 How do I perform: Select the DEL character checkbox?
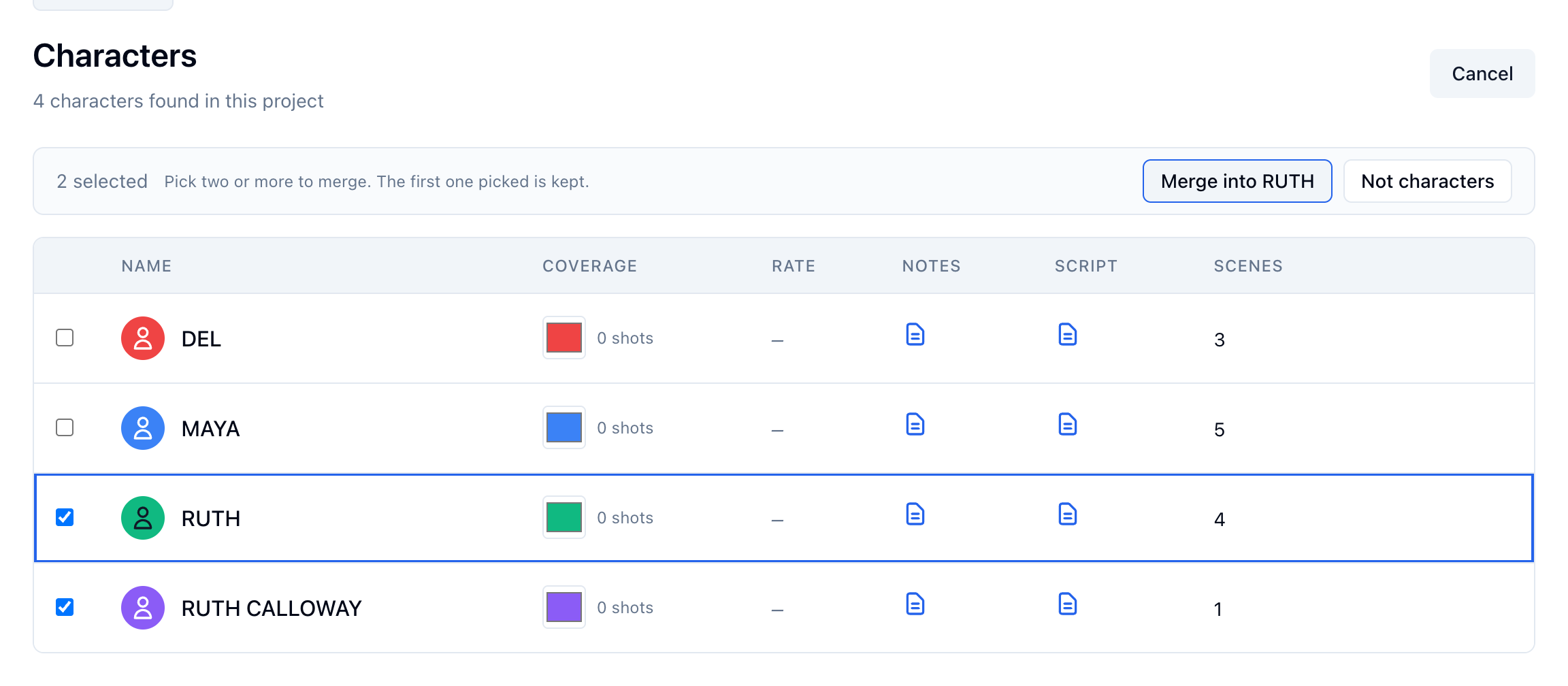point(65,338)
